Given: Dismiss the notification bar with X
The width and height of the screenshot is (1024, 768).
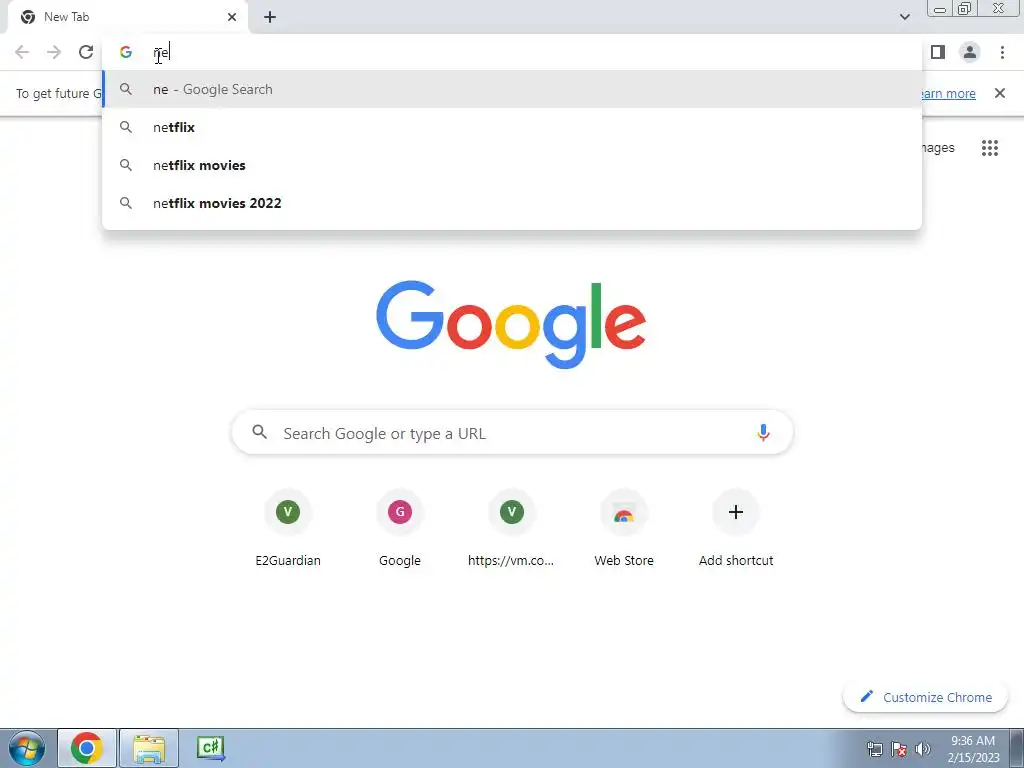Looking at the screenshot, I should [1000, 93].
